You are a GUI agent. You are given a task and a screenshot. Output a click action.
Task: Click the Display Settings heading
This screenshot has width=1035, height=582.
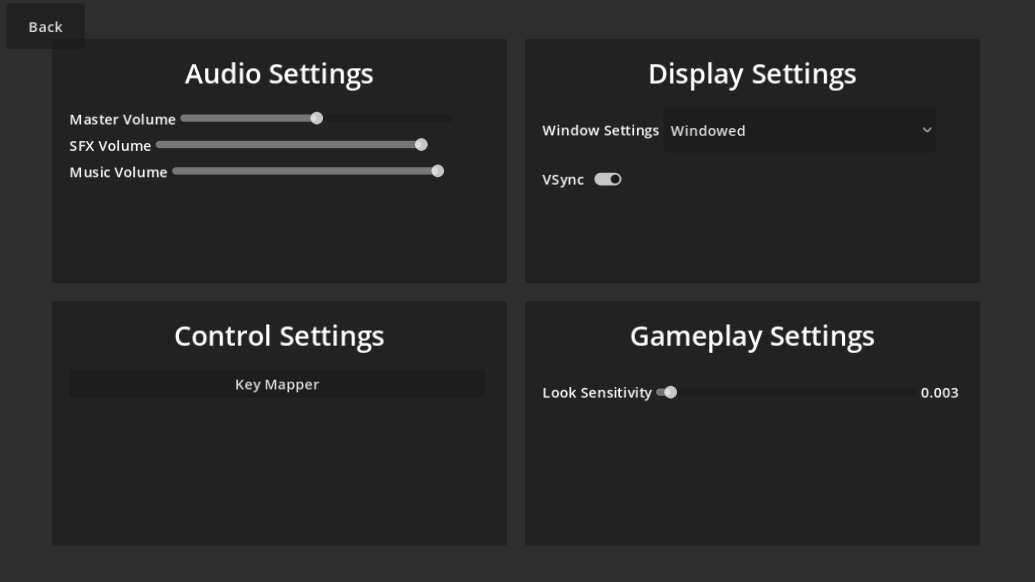coord(752,74)
